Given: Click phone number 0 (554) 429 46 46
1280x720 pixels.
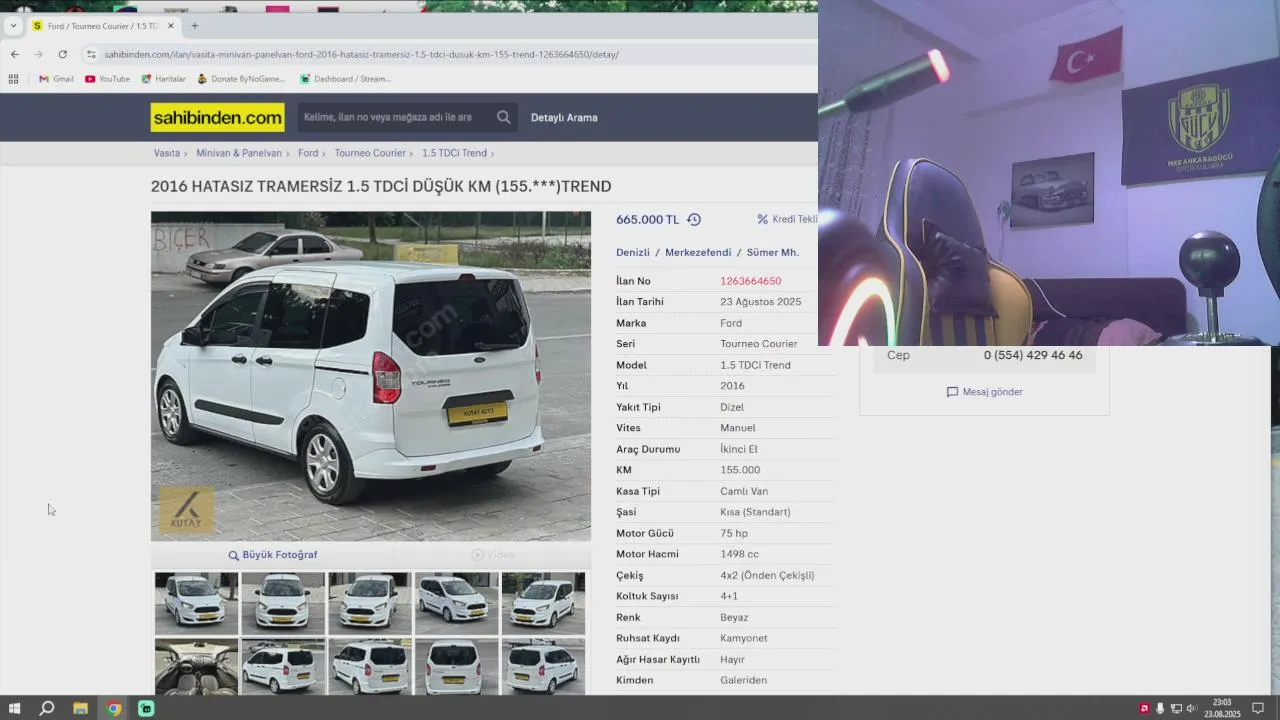Looking at the screenshot, I should 1033,355.
